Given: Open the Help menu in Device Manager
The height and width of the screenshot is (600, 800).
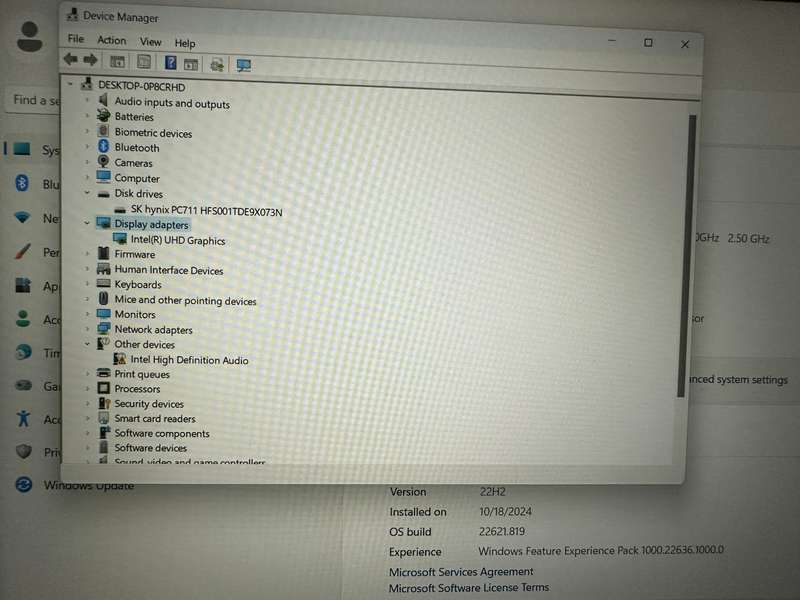Looking at the screenshot, I should pos(185,43).
